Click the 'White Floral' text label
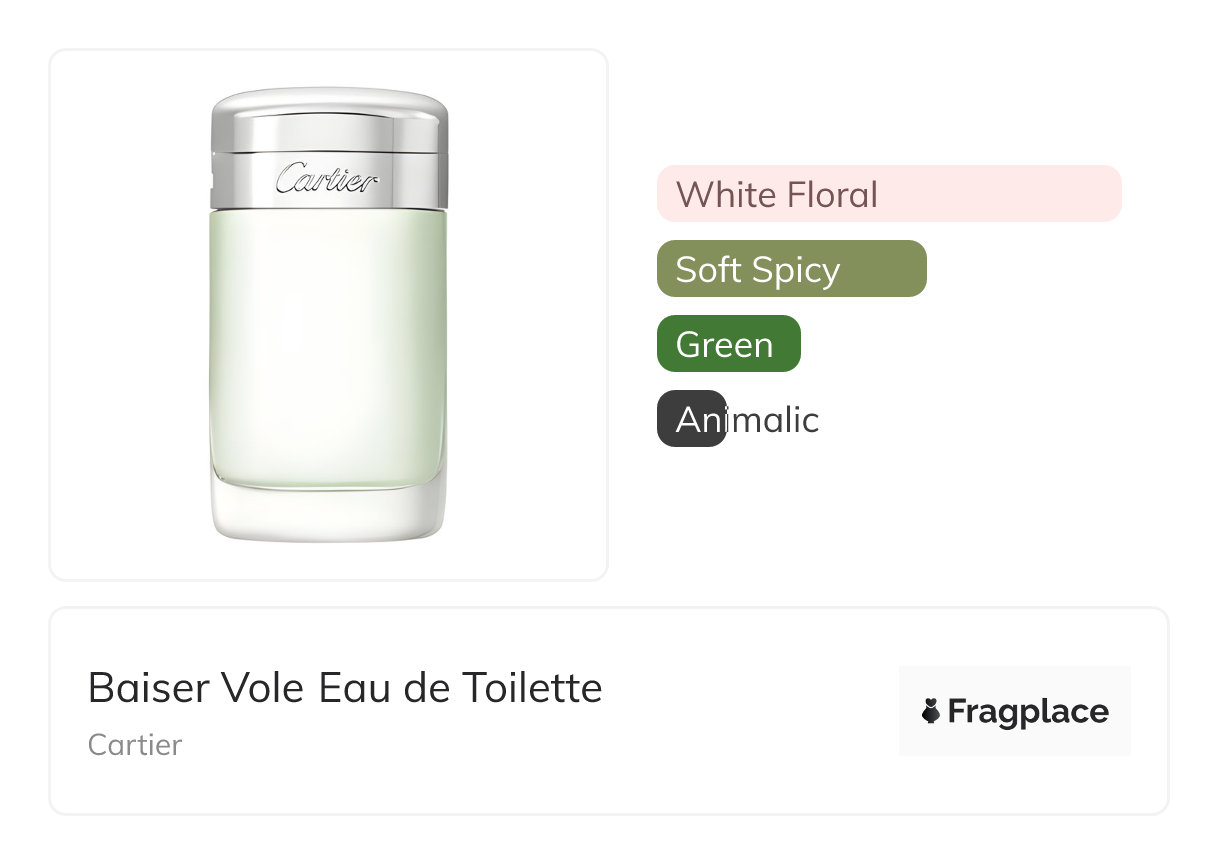1218x864 pixels. coord(777,194)
